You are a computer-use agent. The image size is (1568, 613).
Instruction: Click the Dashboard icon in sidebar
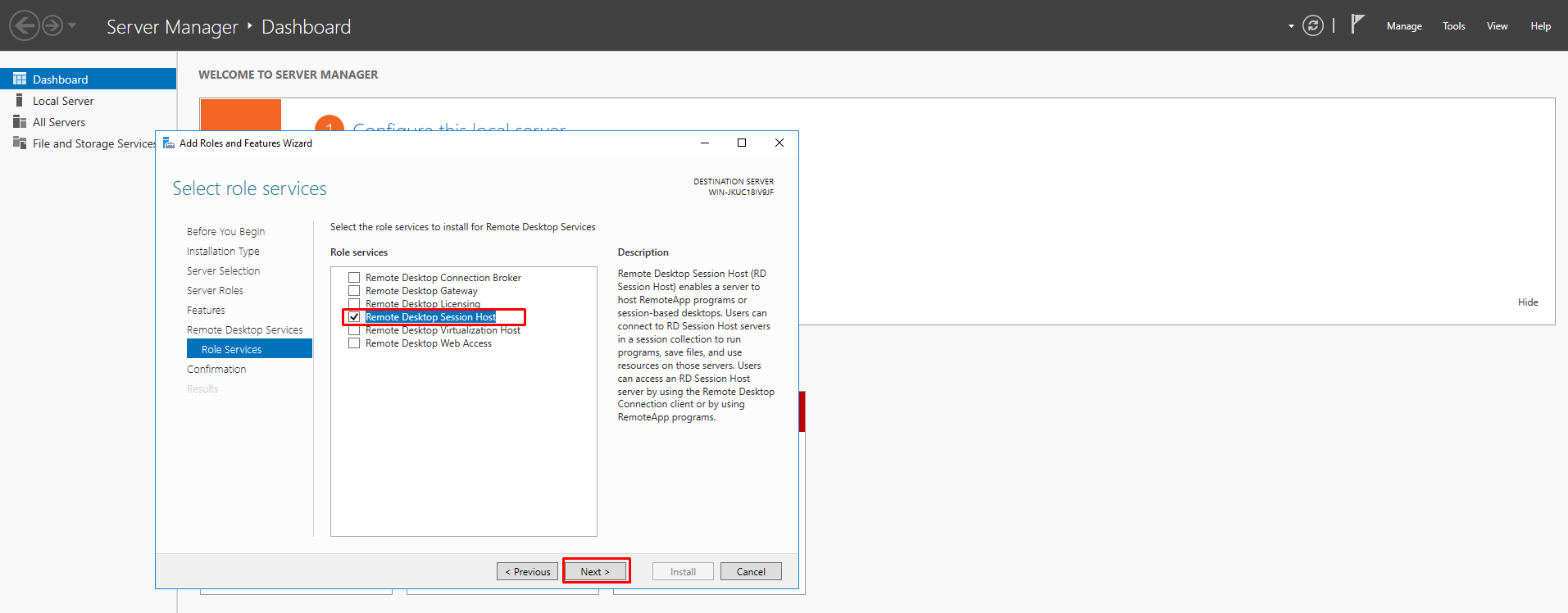coord(20,79)
